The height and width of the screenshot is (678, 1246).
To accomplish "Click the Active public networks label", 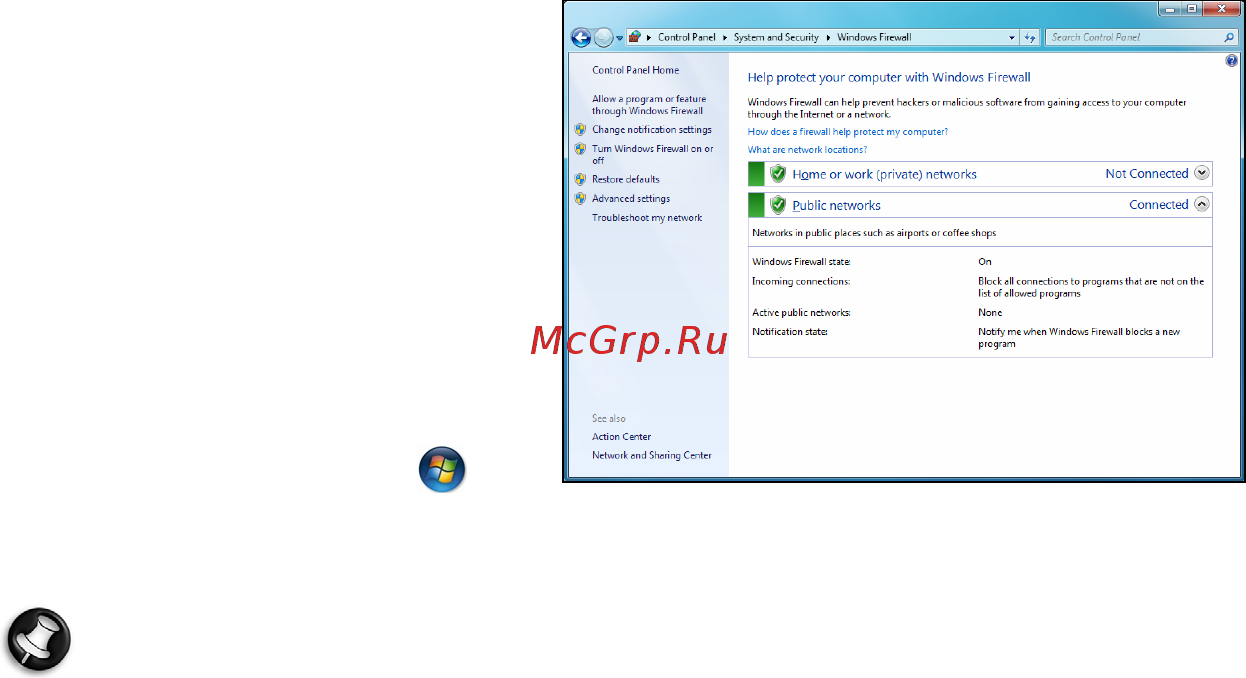I will pos(801,313).
